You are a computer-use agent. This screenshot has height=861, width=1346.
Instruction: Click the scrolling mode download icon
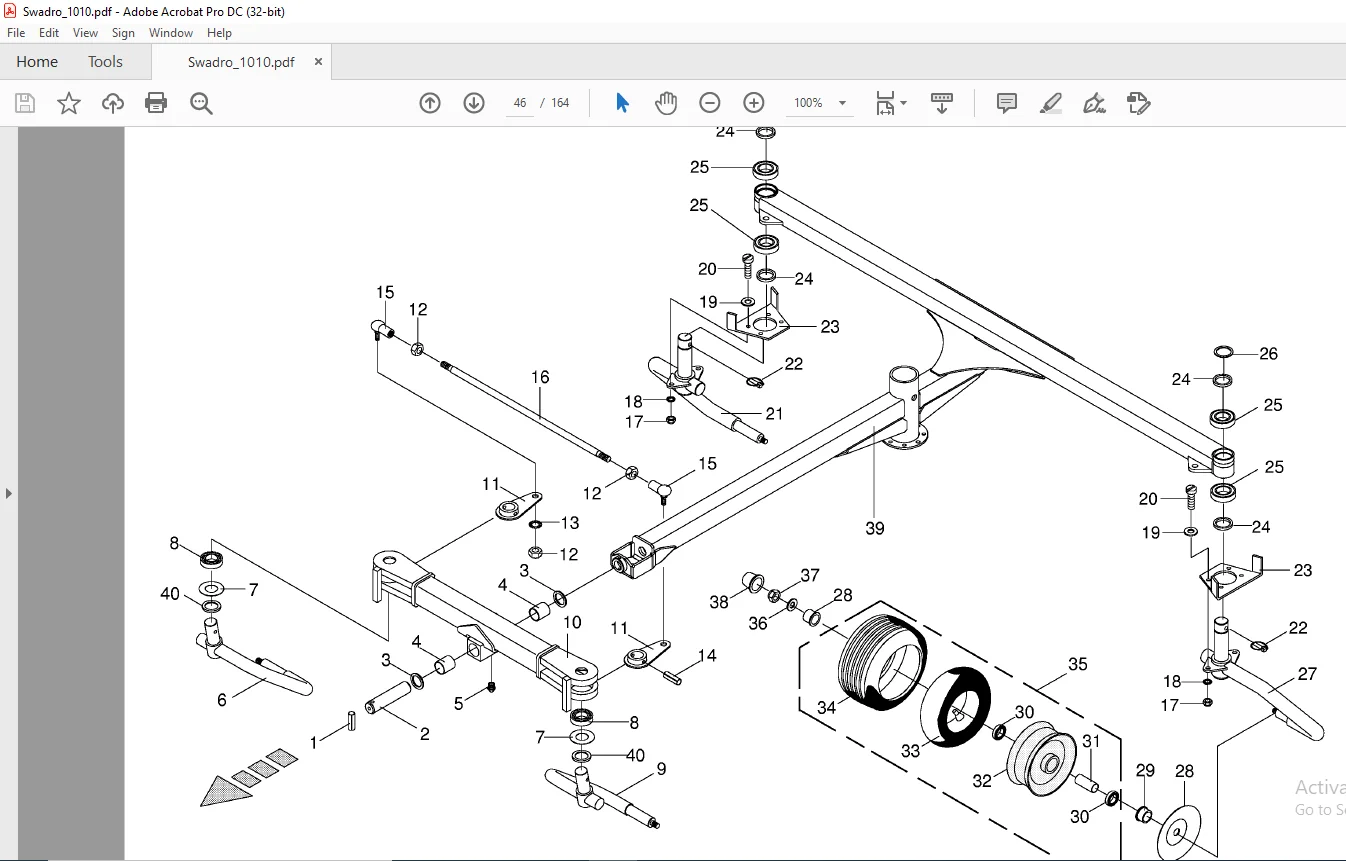tap(941, 103)
